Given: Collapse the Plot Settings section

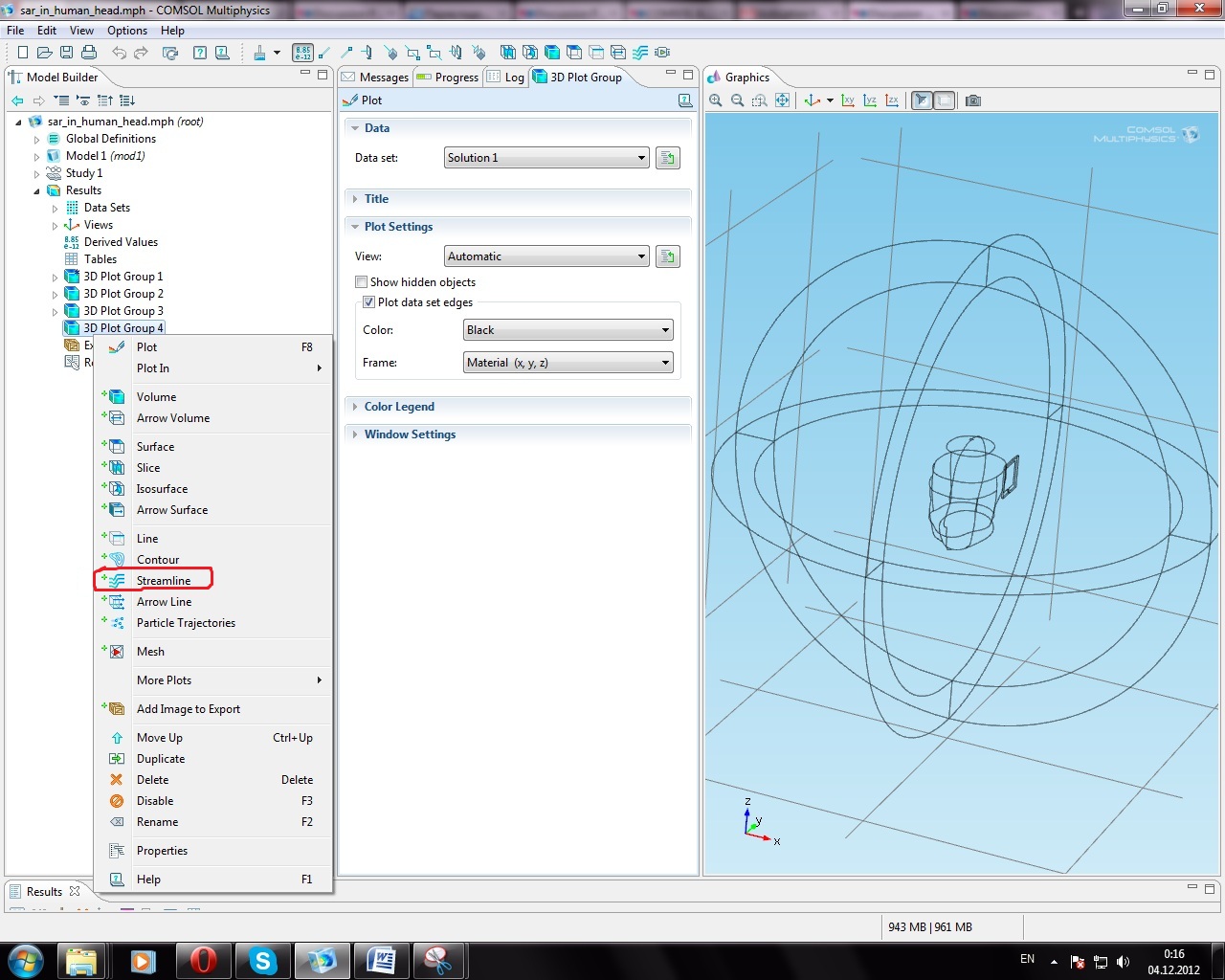Looking at the screenshot, I should [x=355, y=227].
